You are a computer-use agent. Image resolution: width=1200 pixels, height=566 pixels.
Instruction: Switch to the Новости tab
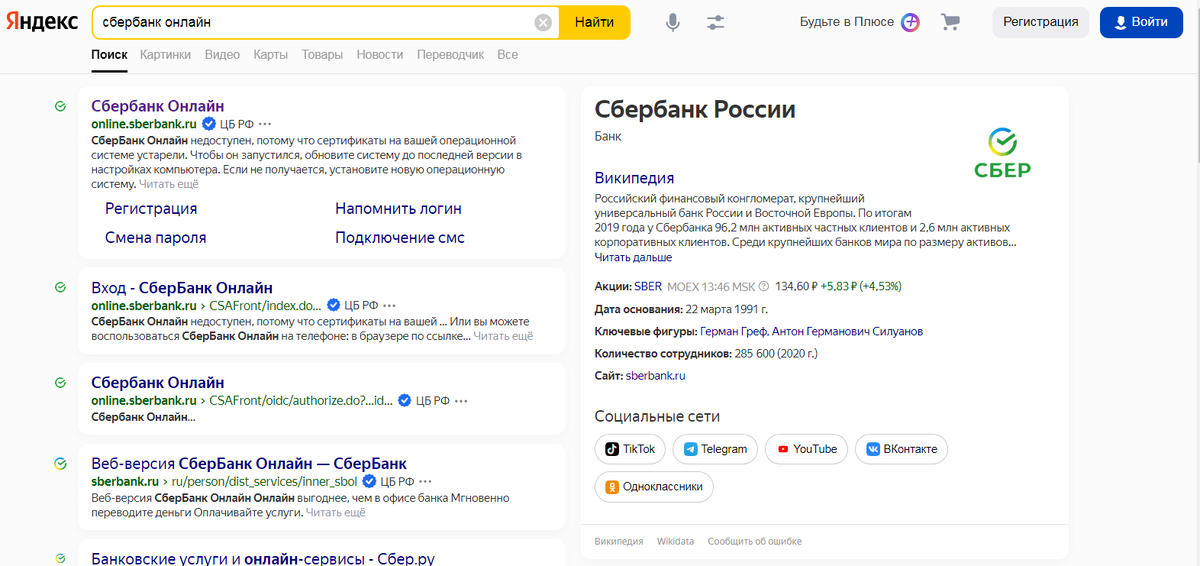coord(380,55)
